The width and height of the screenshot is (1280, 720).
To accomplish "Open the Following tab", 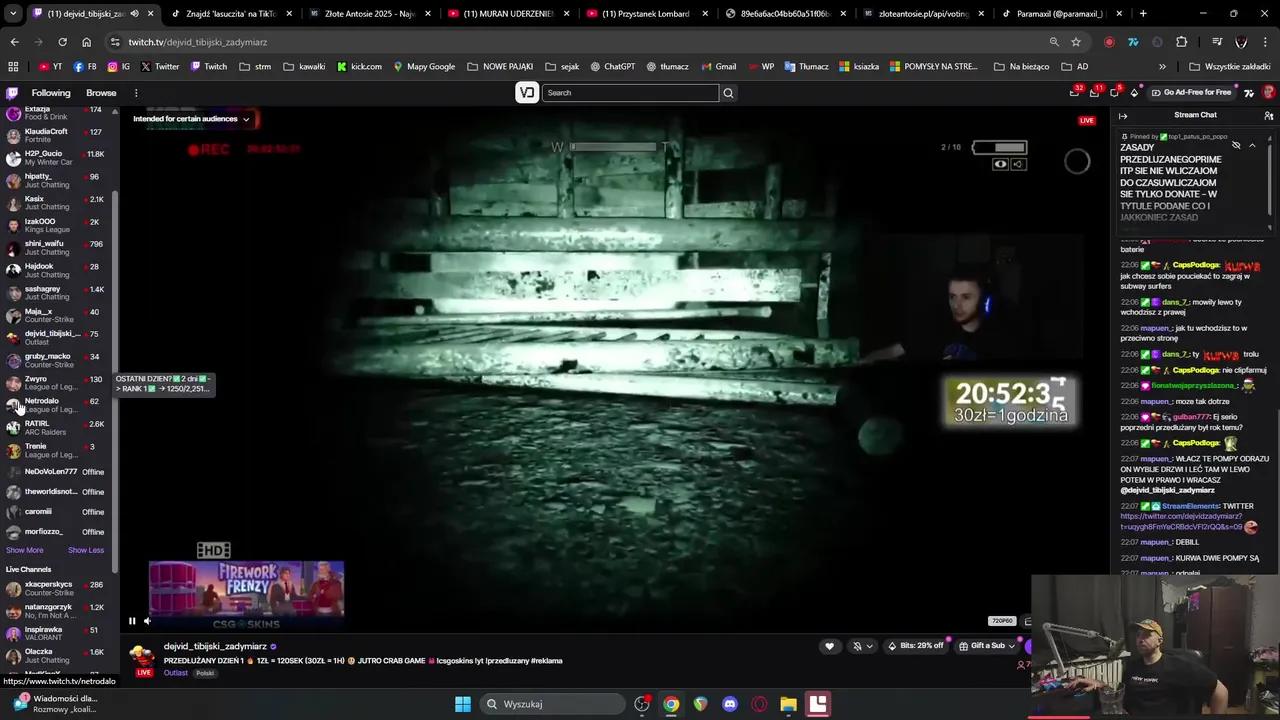I will 51,93.
